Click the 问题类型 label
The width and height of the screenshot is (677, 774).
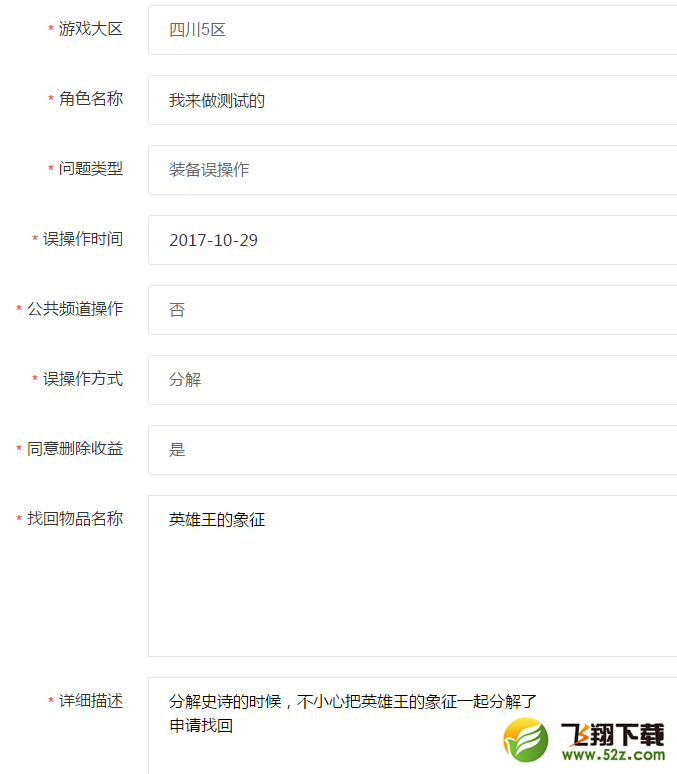pos(91,169)
